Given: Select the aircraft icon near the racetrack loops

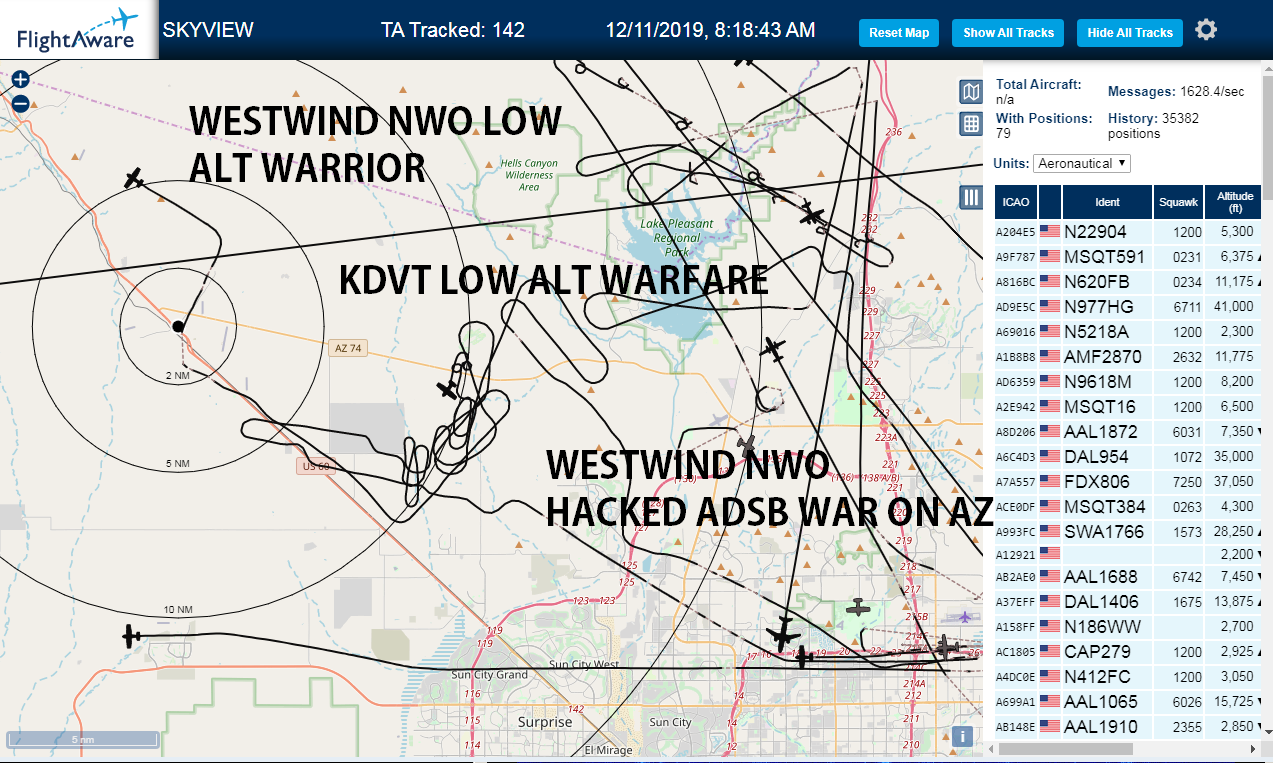Looking at the screenshot, I should tap(448, 389).
